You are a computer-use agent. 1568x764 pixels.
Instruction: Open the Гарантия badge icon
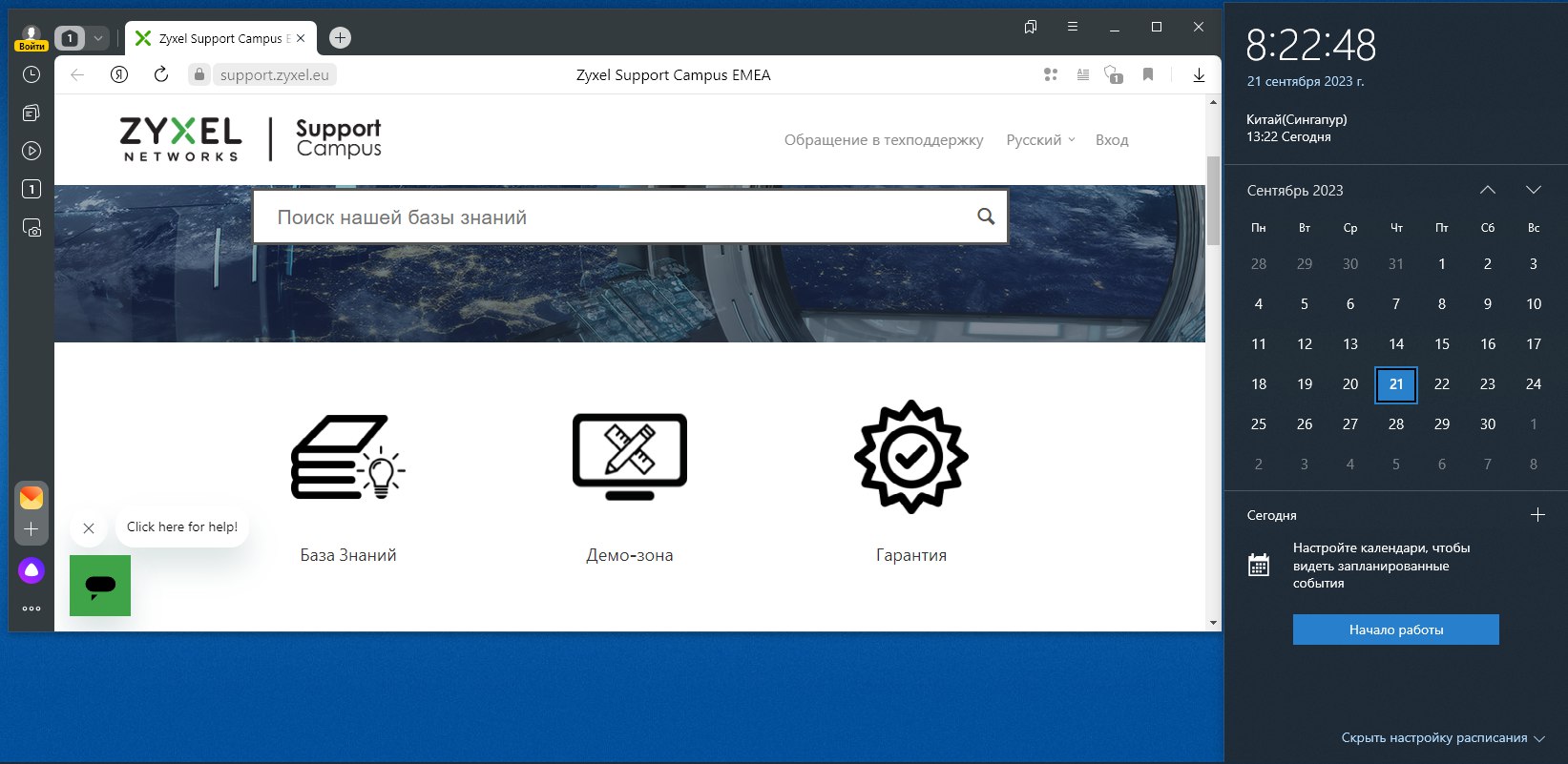(x=911, y=457)
